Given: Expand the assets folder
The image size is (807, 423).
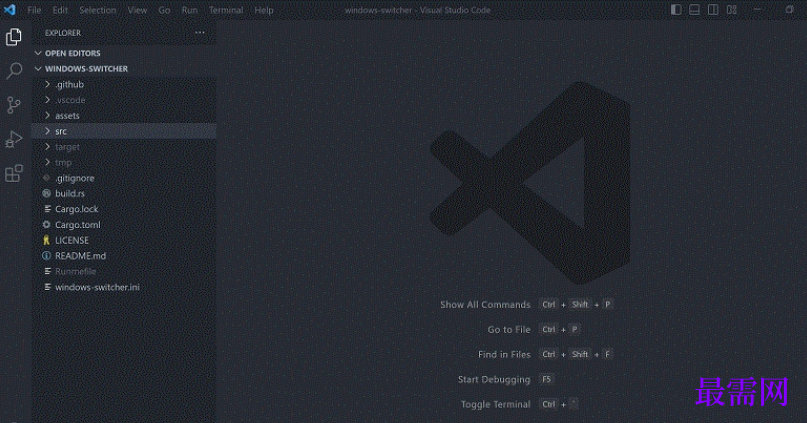Looking at the screenshot, I should [x=47, y=115].
